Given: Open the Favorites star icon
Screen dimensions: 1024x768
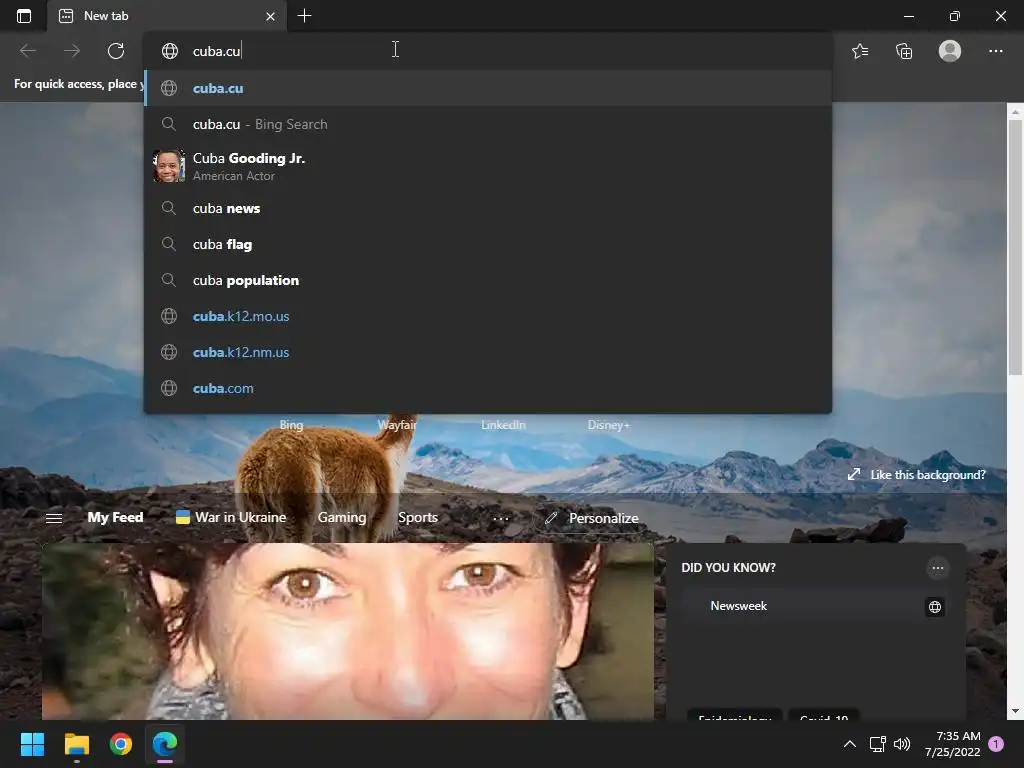Looking at the screenshot, I should tap(860, 51).
